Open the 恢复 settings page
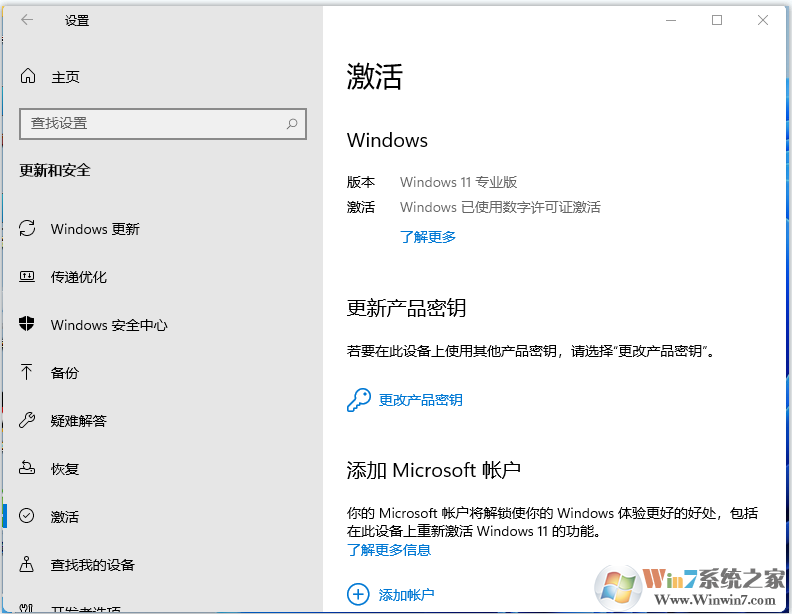792x614 pixels. tap(65, 469)
